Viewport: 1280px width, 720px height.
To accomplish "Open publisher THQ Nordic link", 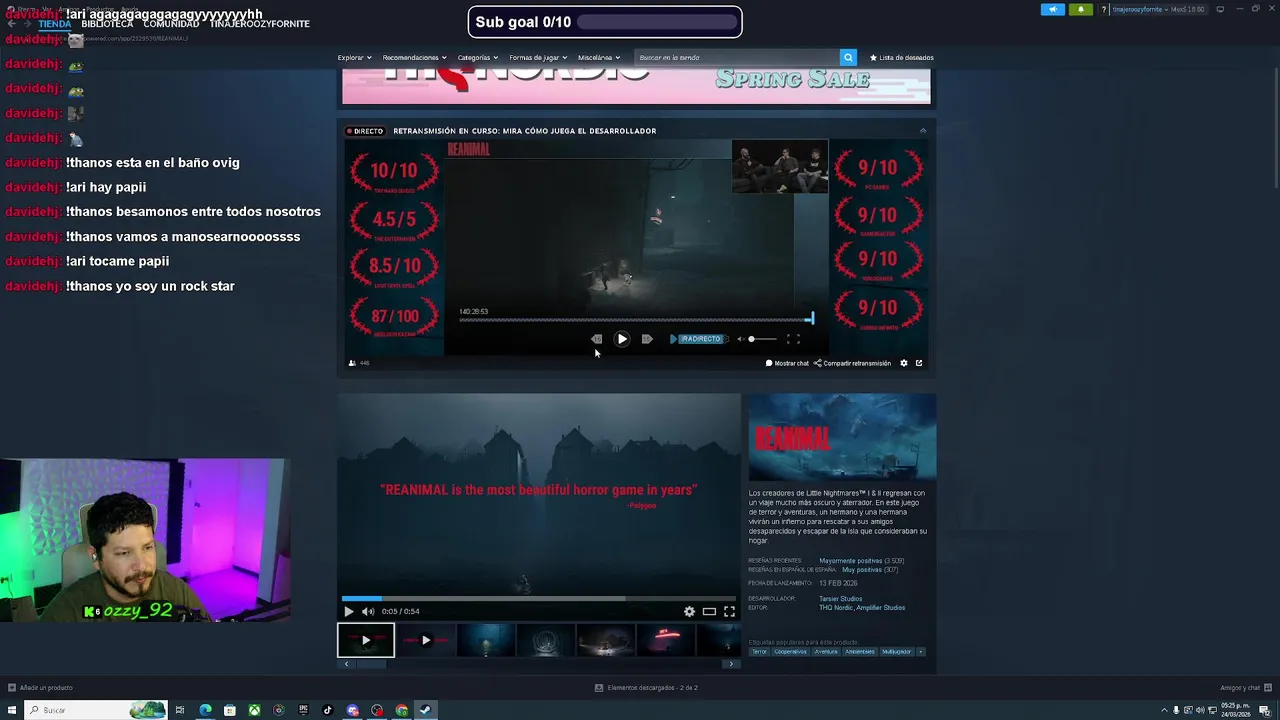I will pyautogui.click(x=836, y=608).
